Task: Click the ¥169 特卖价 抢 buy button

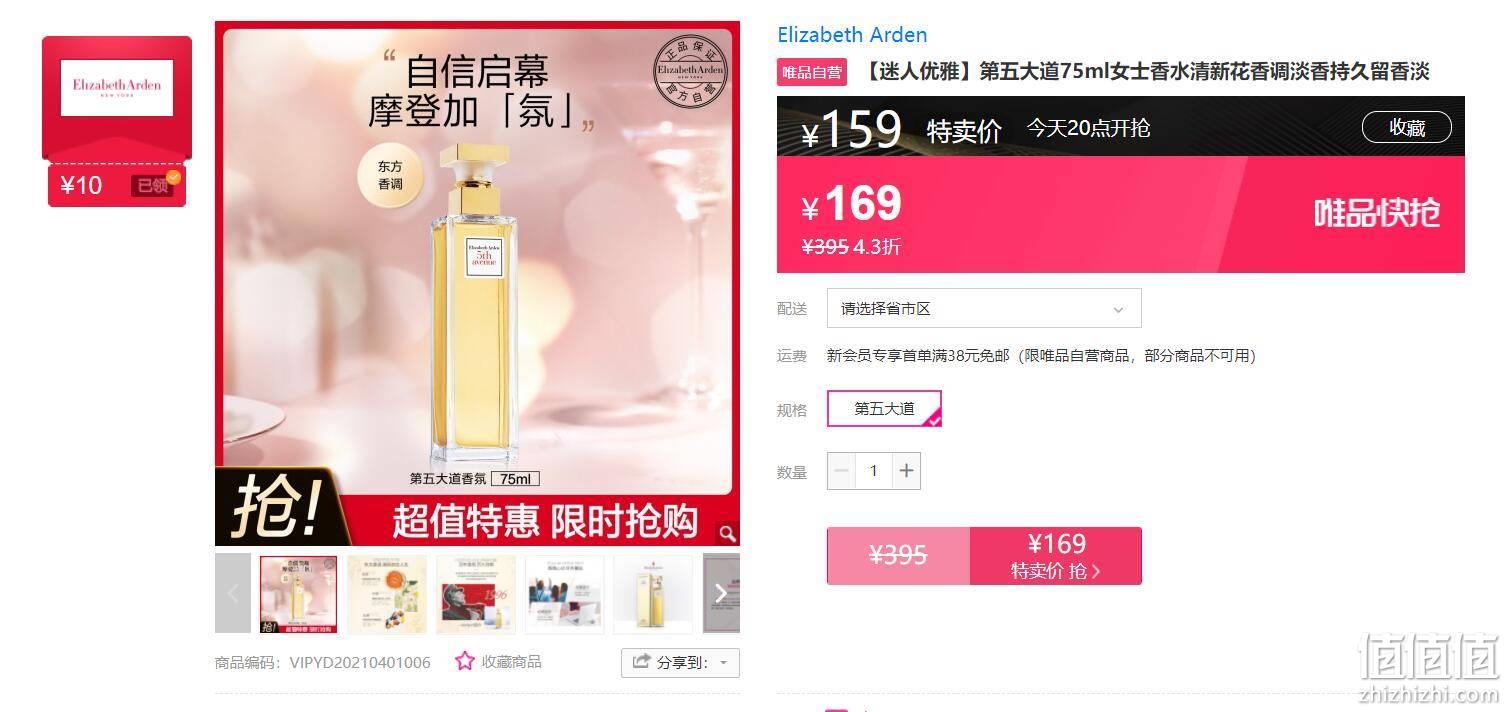Action: tap(1056, 556)
